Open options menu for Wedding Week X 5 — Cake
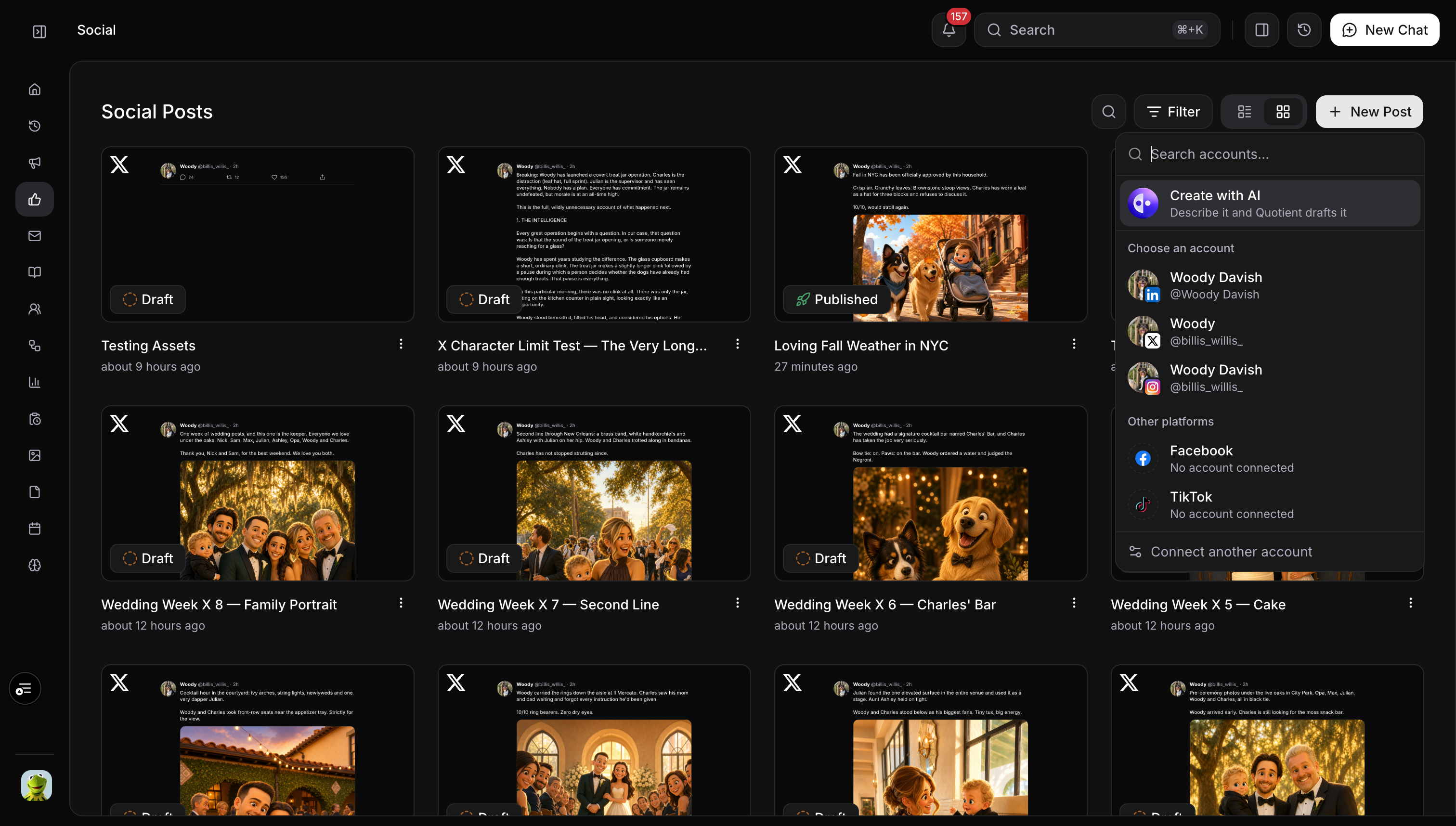Image resolution: width=1456 pixels, height=826 pixels. coord(1410,603)
